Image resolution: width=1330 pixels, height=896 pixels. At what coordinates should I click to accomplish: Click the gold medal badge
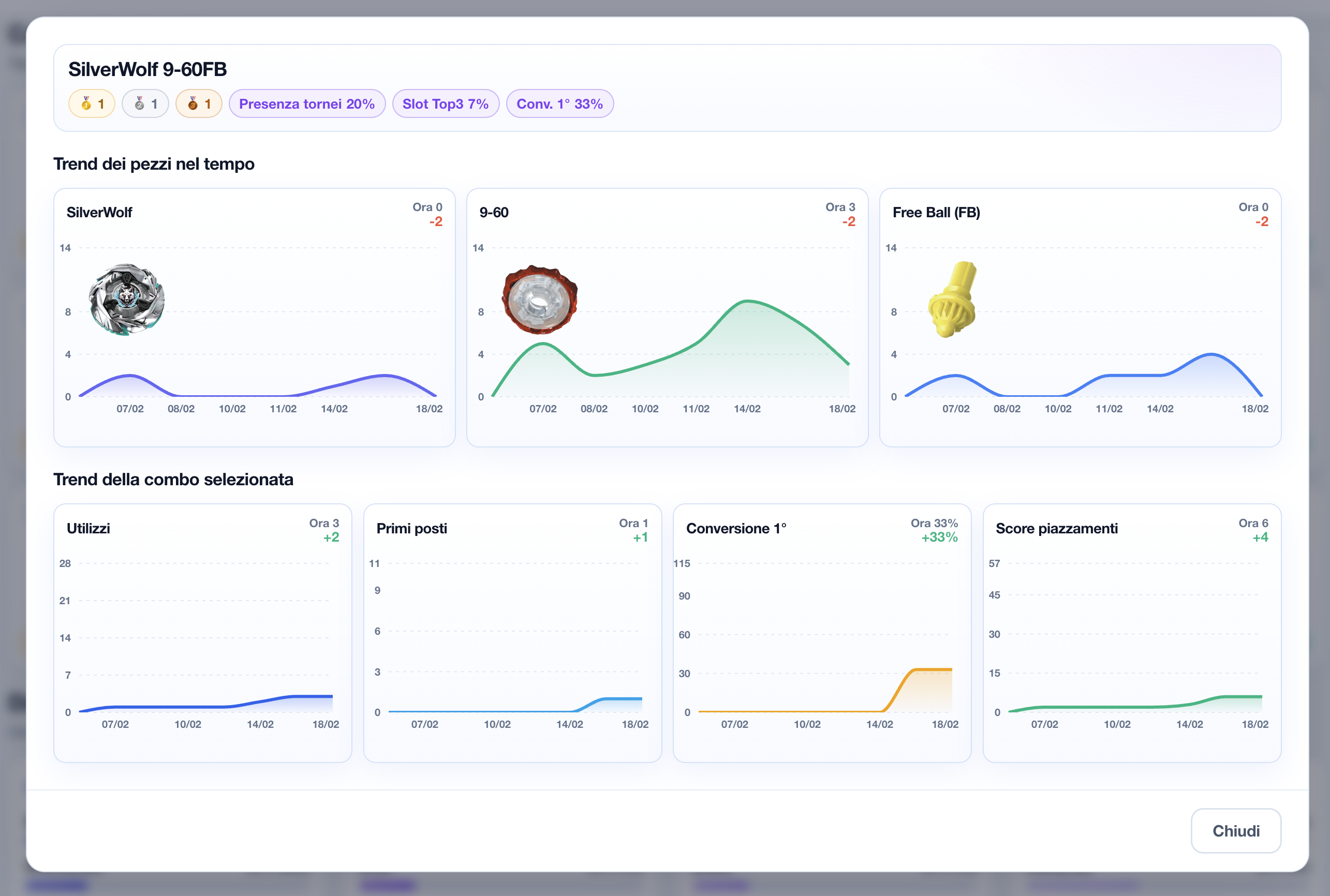click(x=92, y=103)
